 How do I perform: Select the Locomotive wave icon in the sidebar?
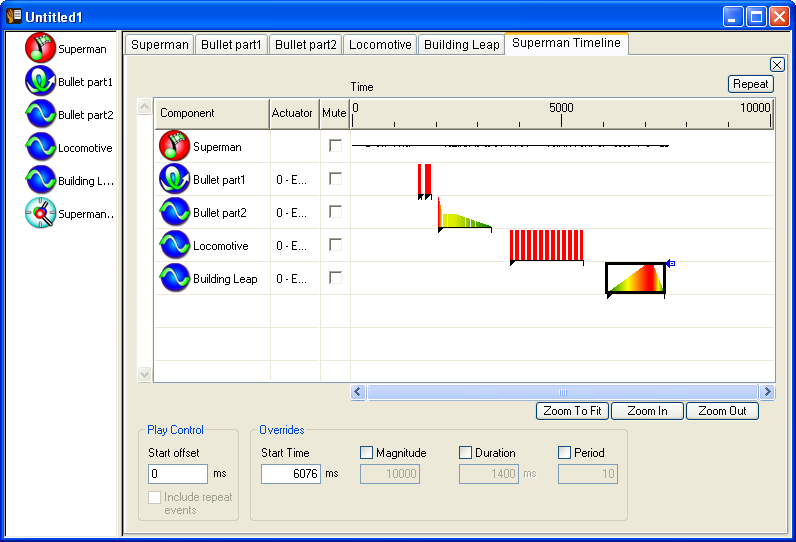pos(40,147)
